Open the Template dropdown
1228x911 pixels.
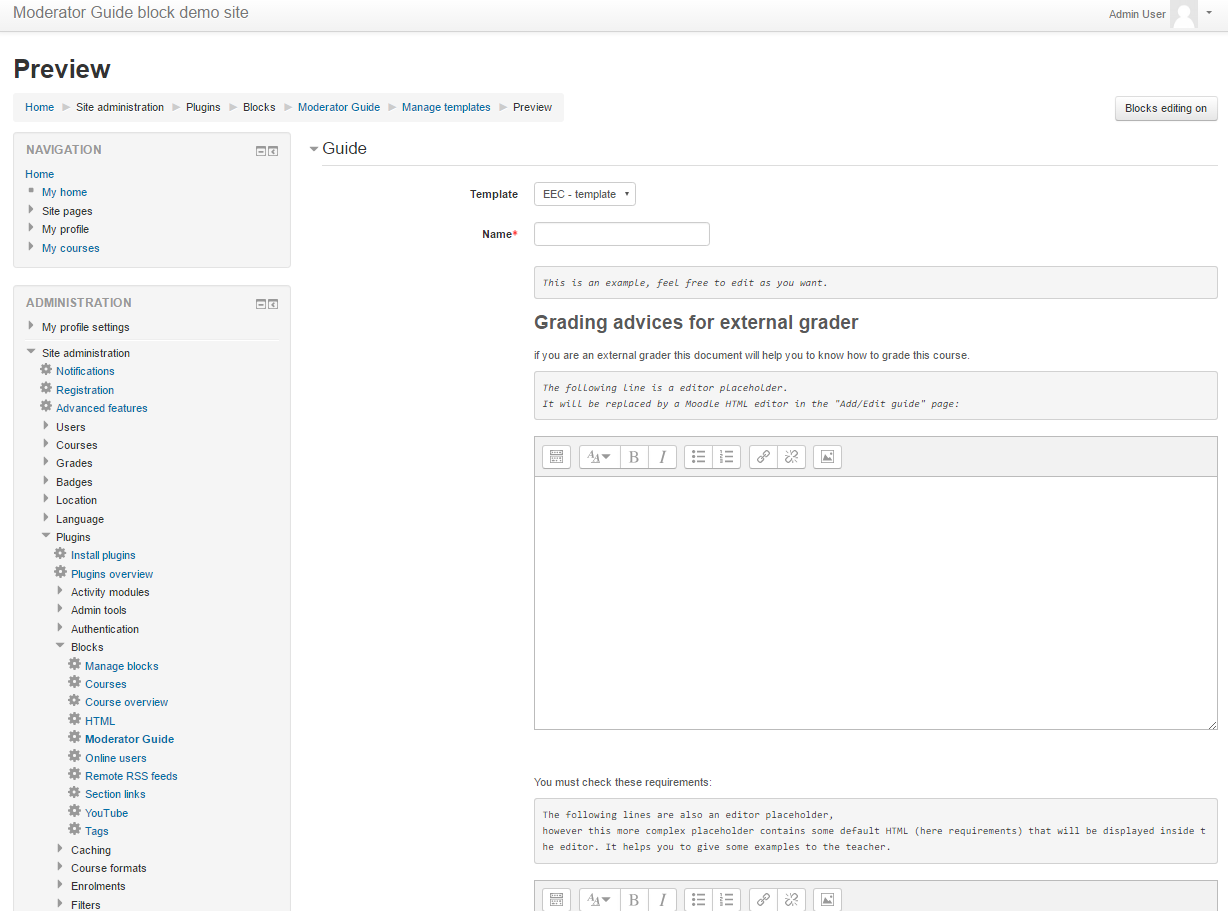click(x=585, y=194)
